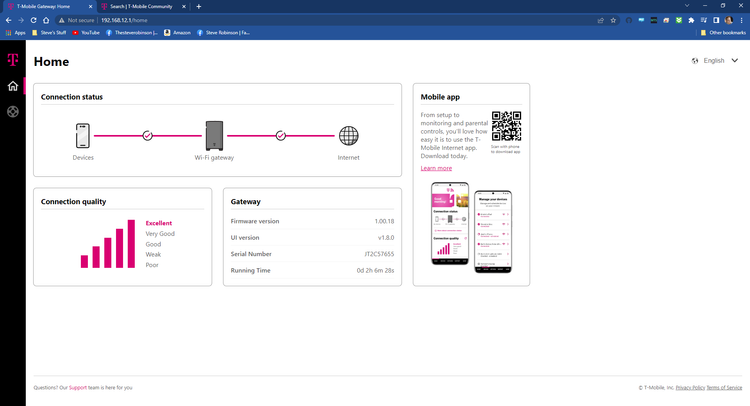Click the T-Mobile logo in the sidebar
The height and width of the screenshot is (406, 750).
coord(13,60)
